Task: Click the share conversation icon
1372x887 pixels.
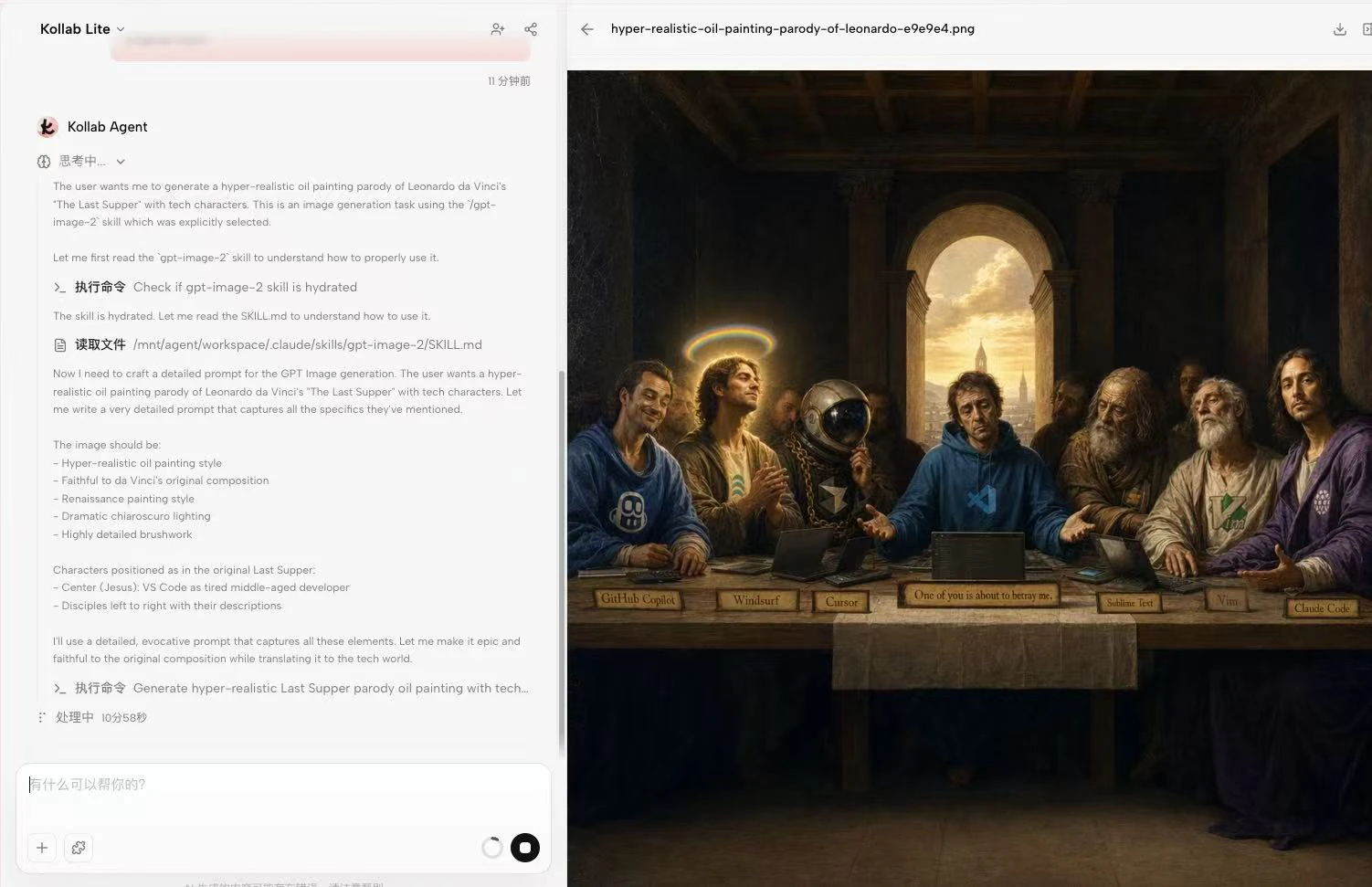Action: (531, 29)
